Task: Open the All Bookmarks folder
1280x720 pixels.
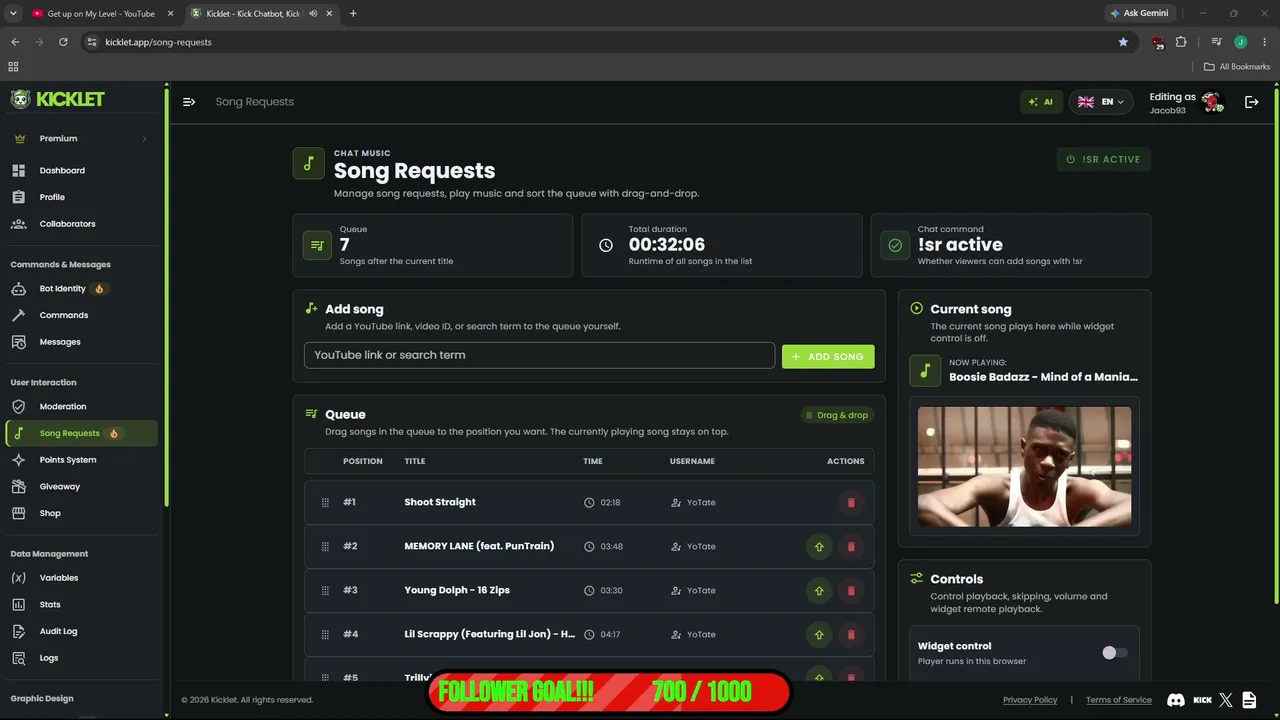Action: tap(1237, 67)
